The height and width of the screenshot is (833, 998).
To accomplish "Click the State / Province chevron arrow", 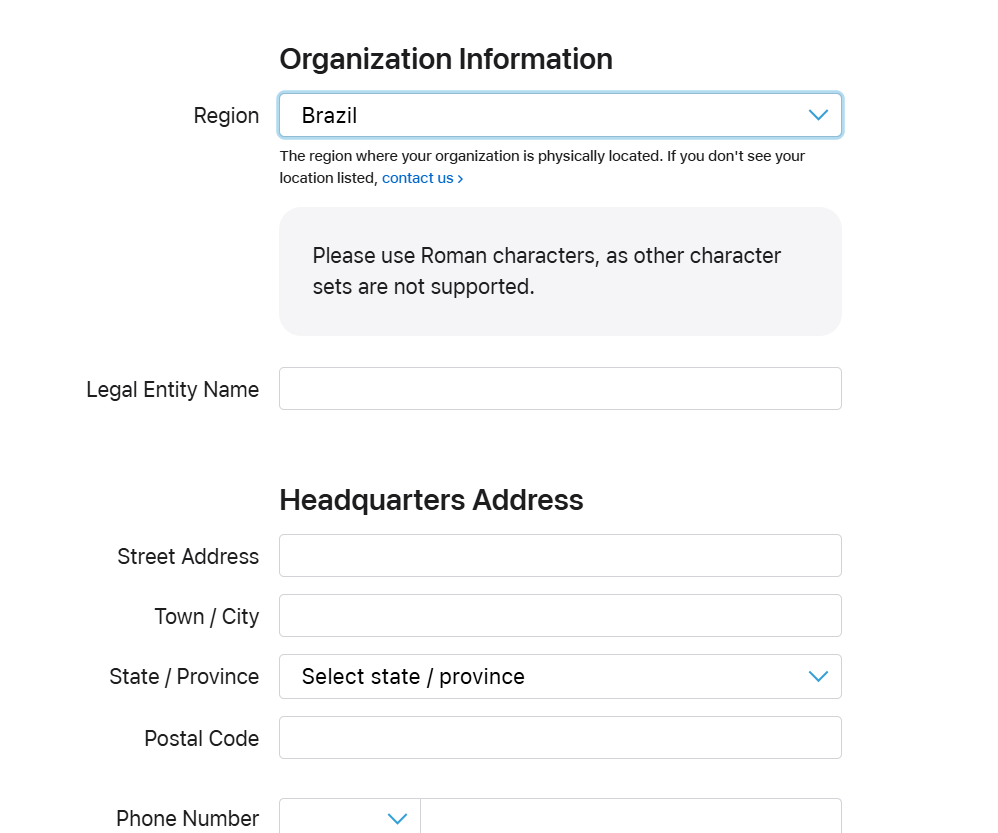I will (x=818, y=677).
